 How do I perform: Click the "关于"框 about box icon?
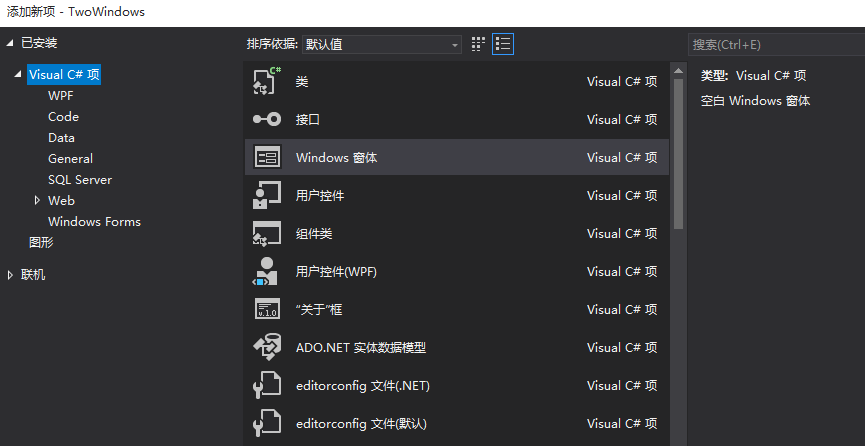pyautogui.click(x=267, y=310)
